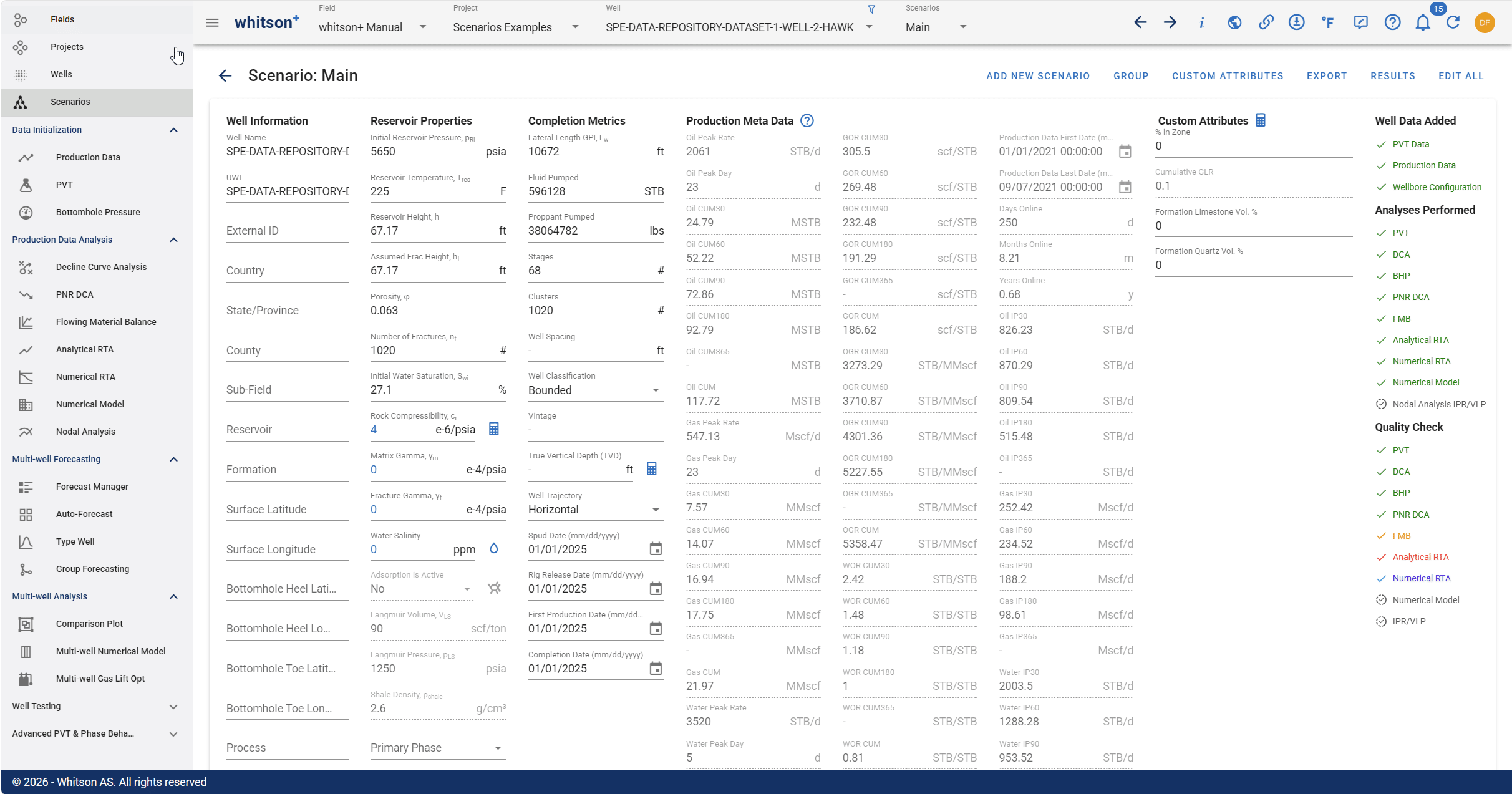Click Nodal Analysis IPR/VLP under Analyses Performed
The width and height of the screenshot is (1512, 794).
pyautogui.click(x=1439, y=404)
